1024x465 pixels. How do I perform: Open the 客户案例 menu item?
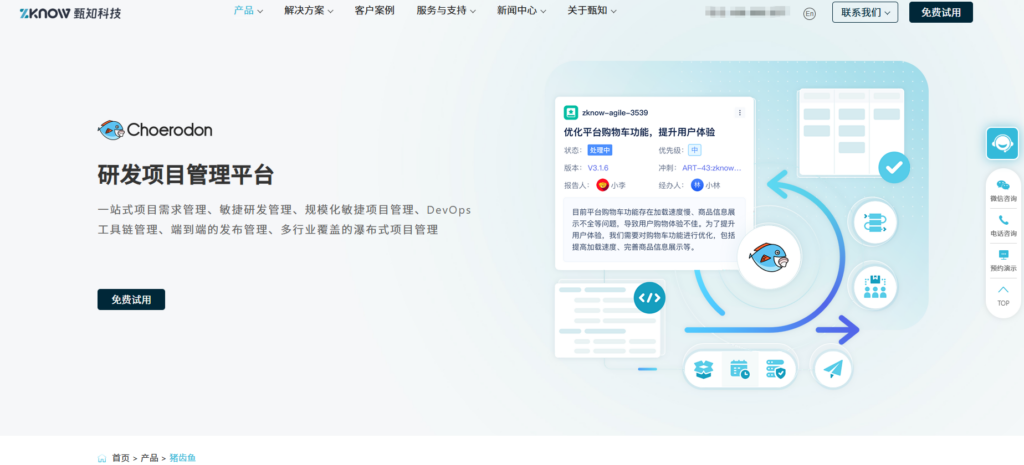[x=374, y=11]
